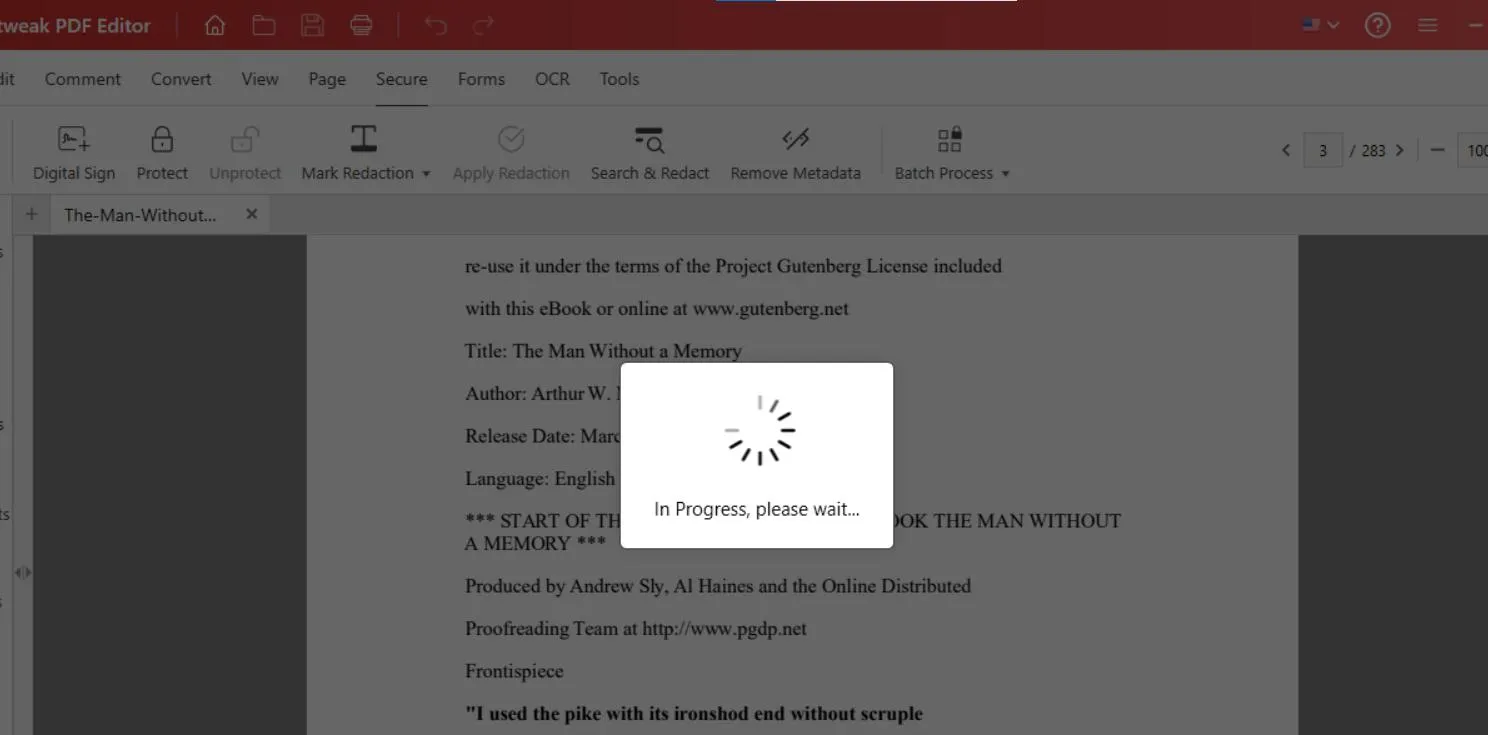Screen dimensions: 1488x735
Task: Print the document using the printer icon
Action: (x=361, y=25)
